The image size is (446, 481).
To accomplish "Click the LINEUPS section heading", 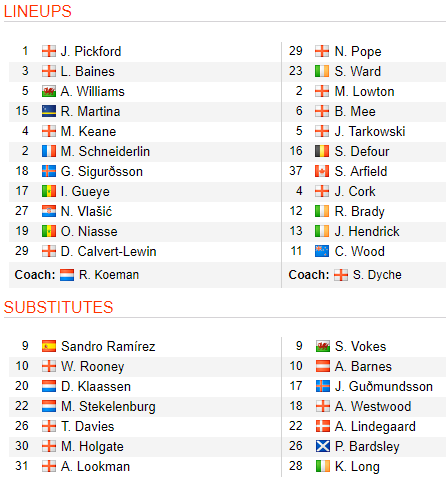I will (38, 11).
